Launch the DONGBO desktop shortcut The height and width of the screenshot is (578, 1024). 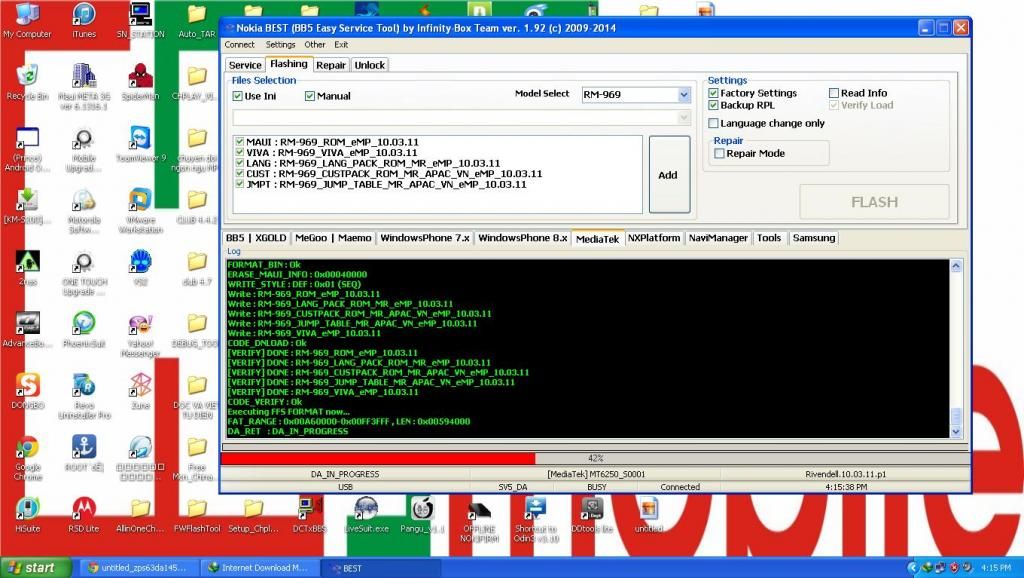coord(27,391)
